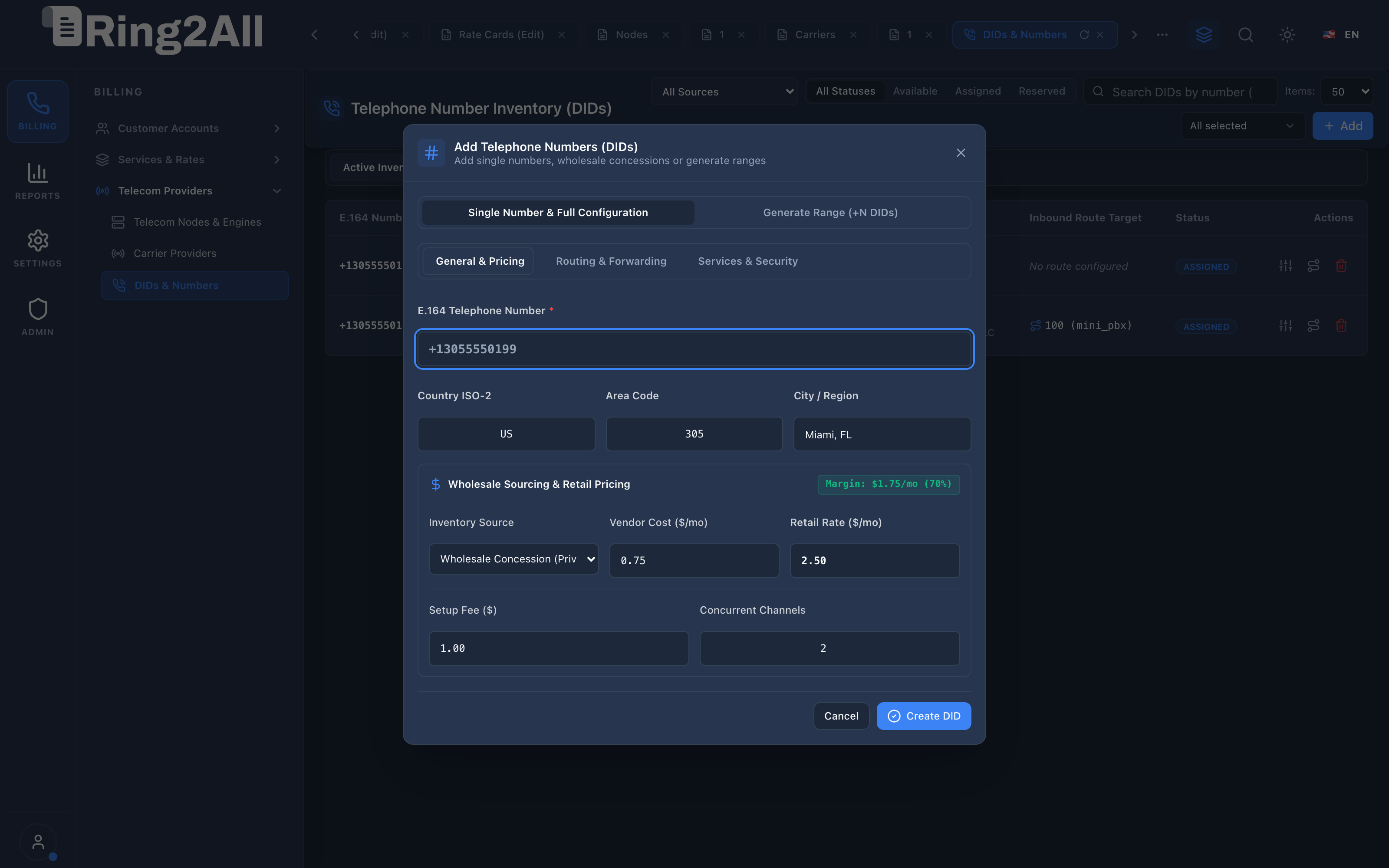Open the Inventory Source dropdown
The height and width of the screenshot is (868, 1389).
[513, 559]
